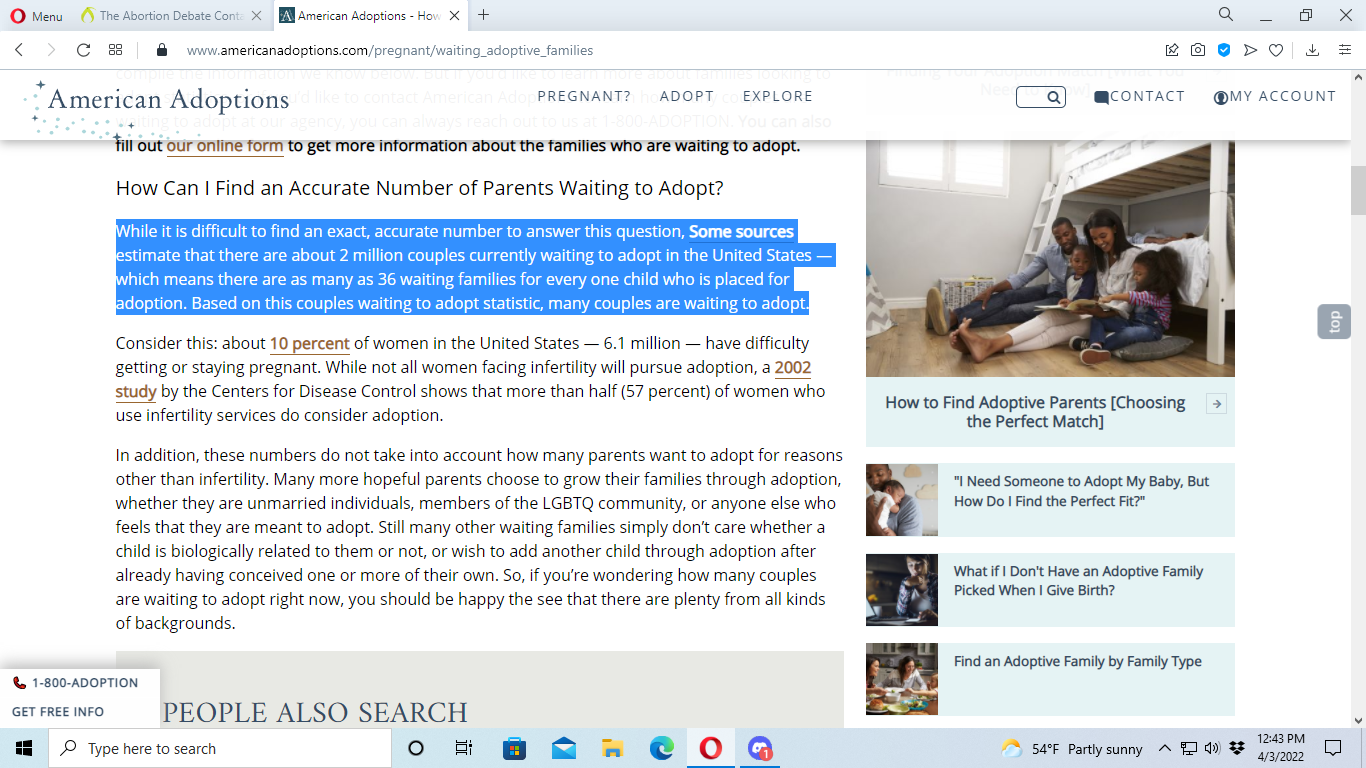
Task: Click the American Adoptions logo
Action: click(156, 109)
